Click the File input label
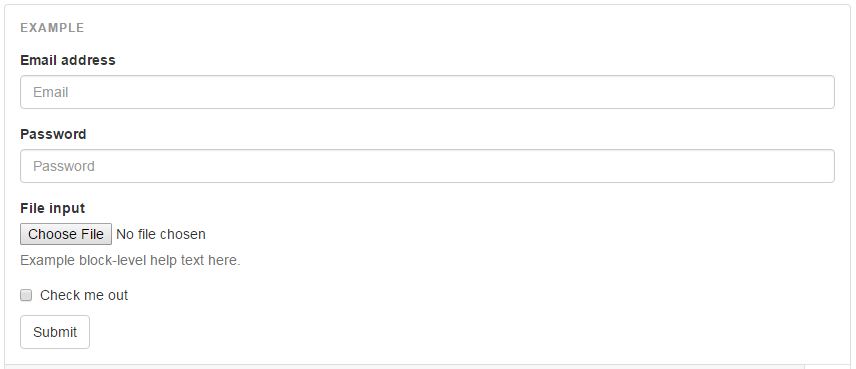The width and height of the screenshot is (856, 369). 52,209
